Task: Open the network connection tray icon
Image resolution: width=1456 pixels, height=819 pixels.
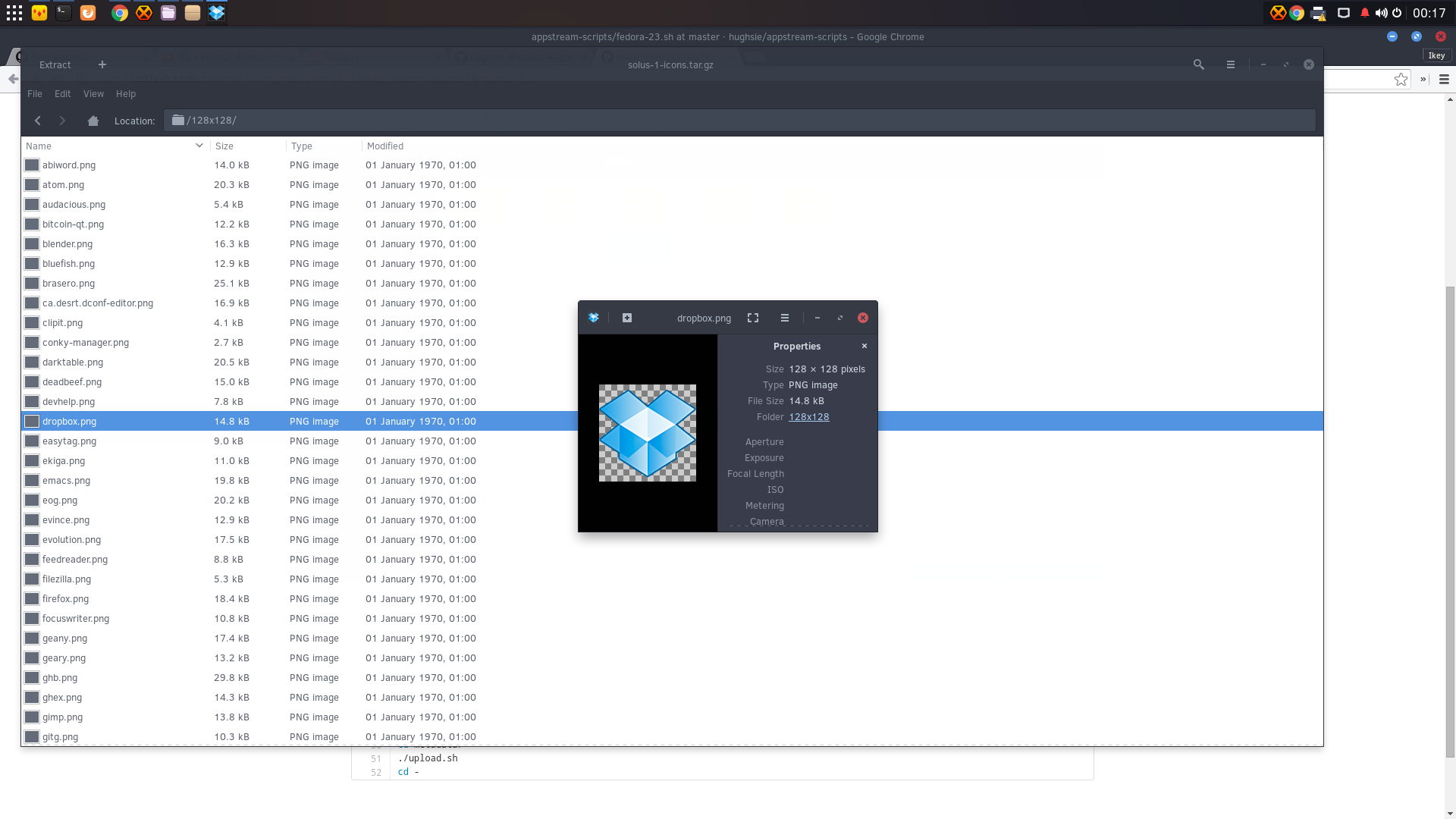Action: (x=1344, y=13)
